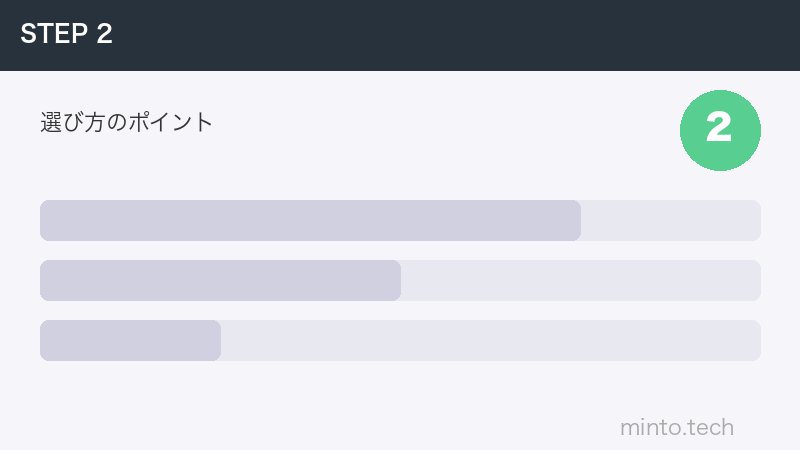Screen dimensions: 800x450
Task: Click the left start of the middle bar
Action: (x=44, y=281)
